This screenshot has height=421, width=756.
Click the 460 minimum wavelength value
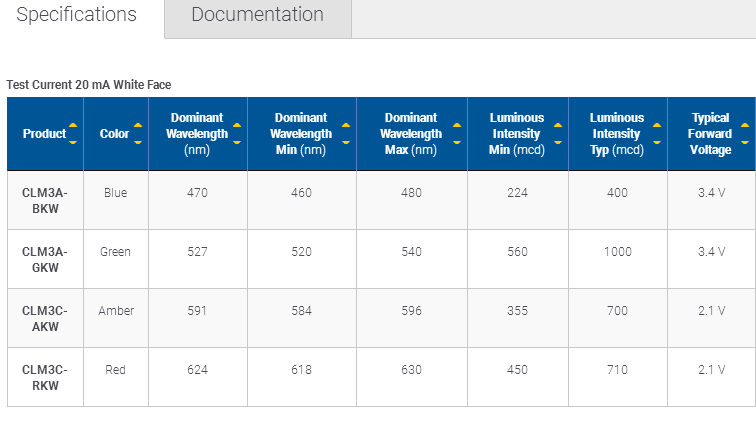[x=301, y=193]
